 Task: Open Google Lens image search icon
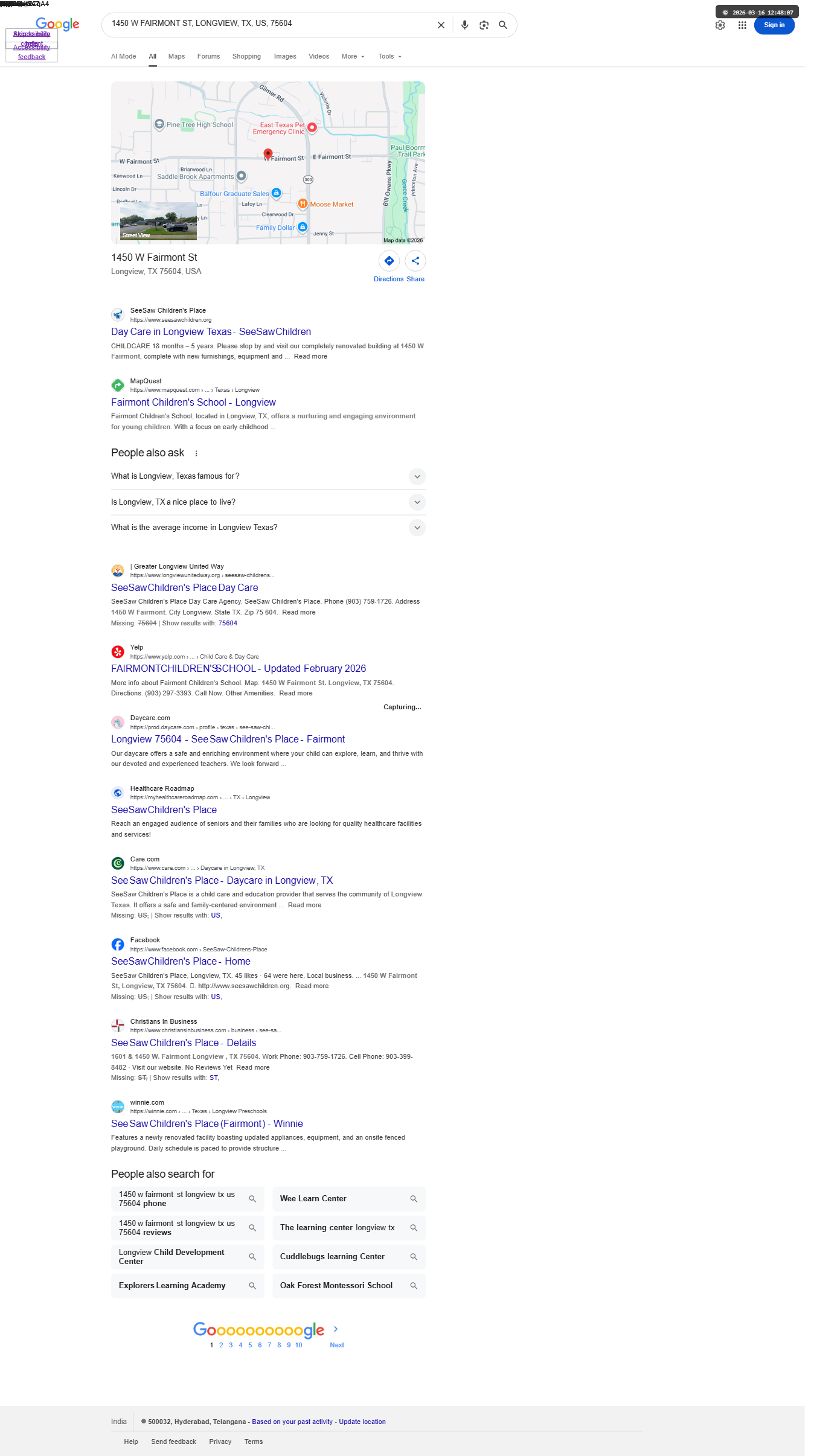484,25
